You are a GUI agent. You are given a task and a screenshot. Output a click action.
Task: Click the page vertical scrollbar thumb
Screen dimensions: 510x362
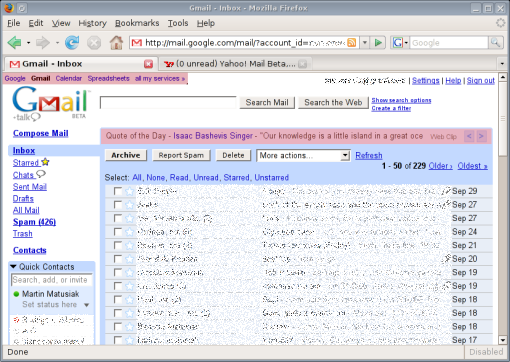[503, 119]
